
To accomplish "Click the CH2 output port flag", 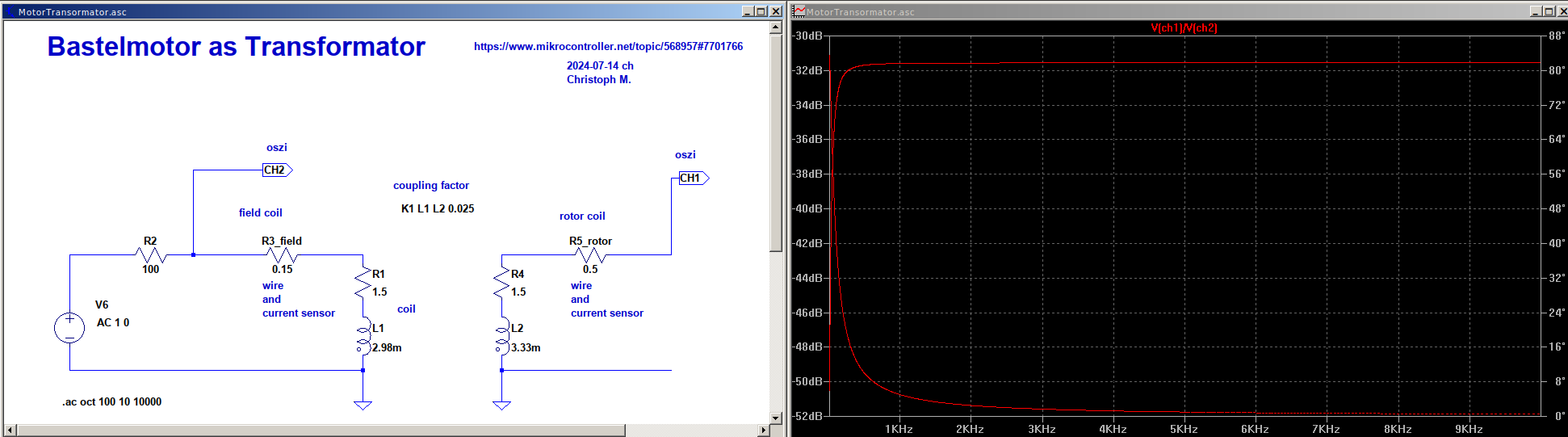I will [277, 170].
